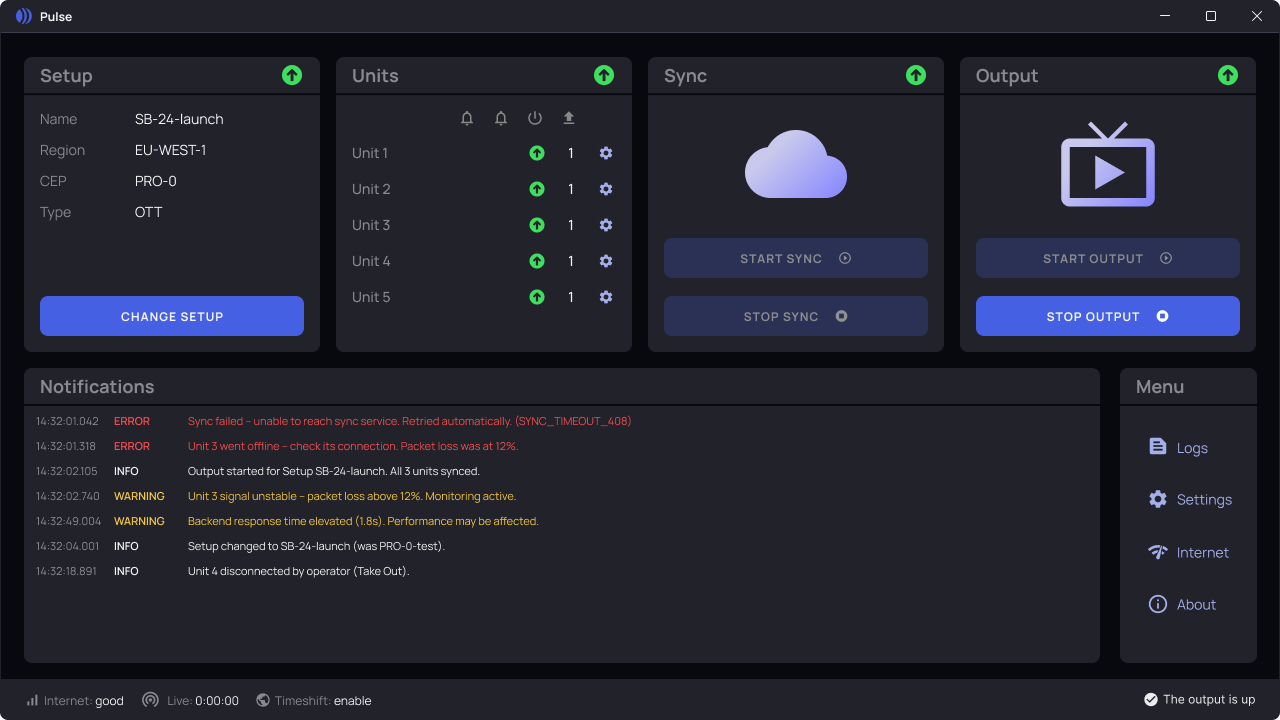Open Settings from the Menu panel
Viewport: 1280px width, 720px height.
tap(1190, 499)
